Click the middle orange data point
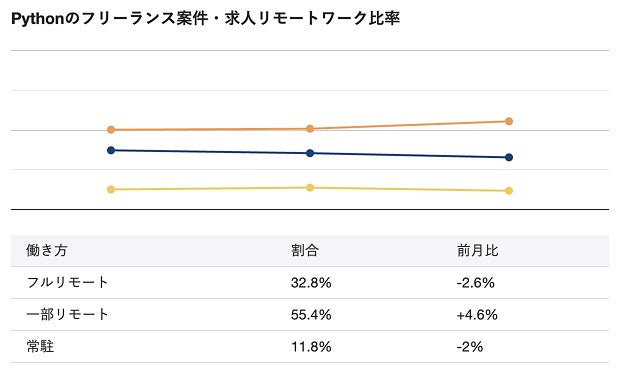Viewport: 623px width, 379px height. [310, 128]
